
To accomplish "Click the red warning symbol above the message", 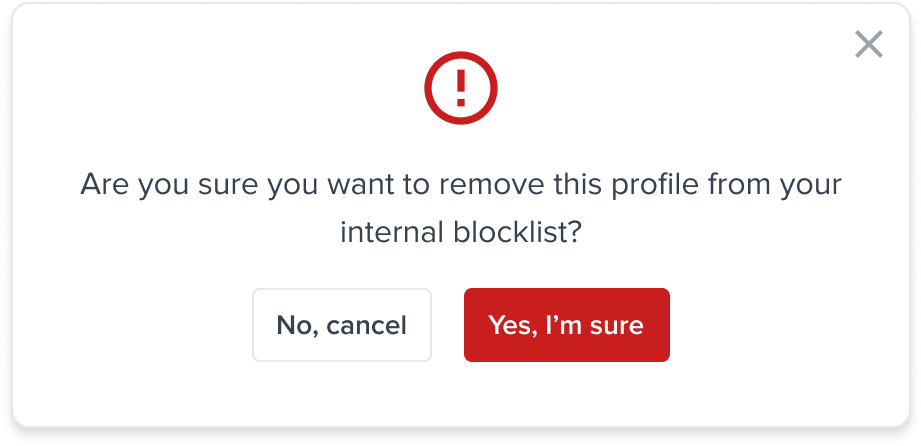I will pyautogui.click(x=460, y=90).
